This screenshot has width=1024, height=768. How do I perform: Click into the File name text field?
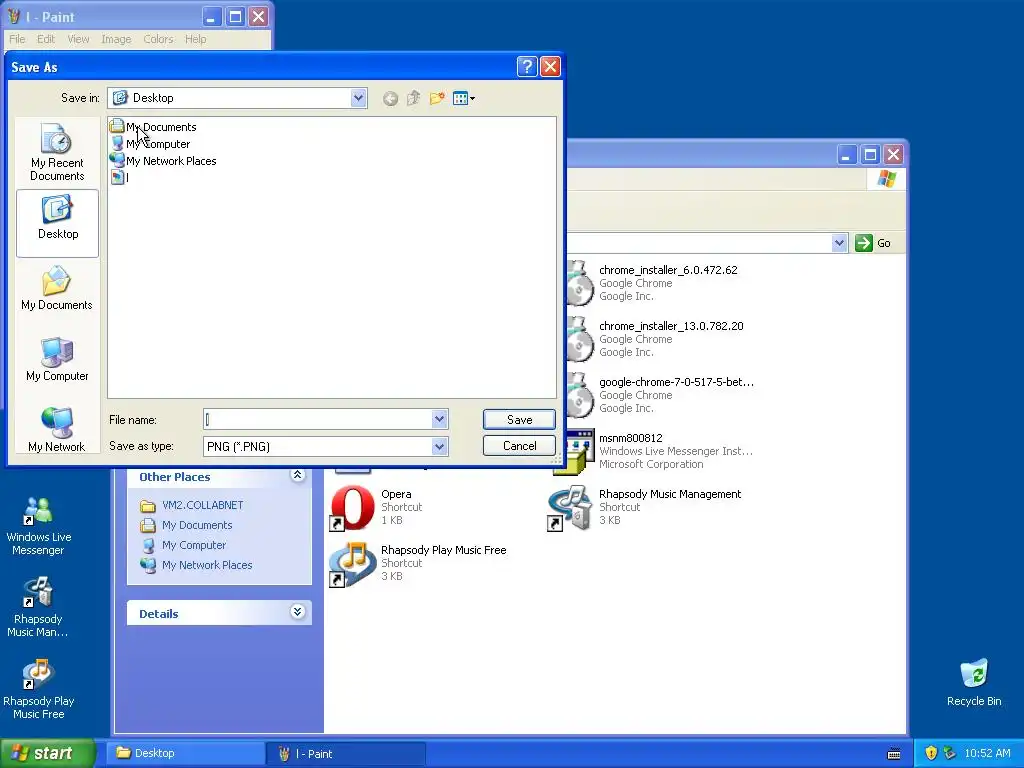click(x=318, y=419)
